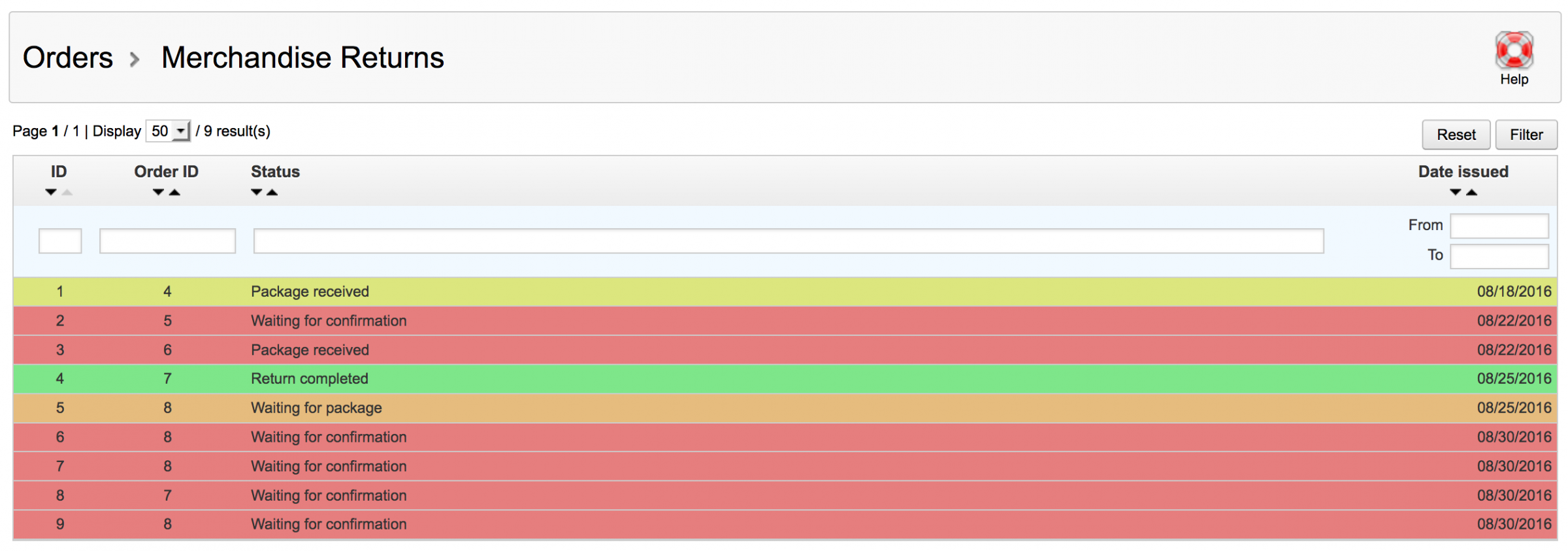1568x551 pixels.
Task: Click the From date field
Action: click(x=1499, y=225)
